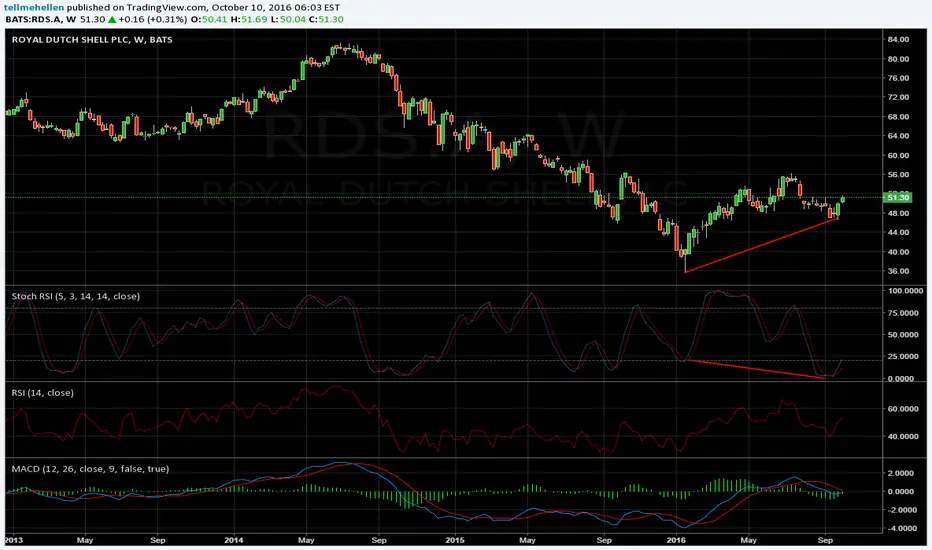Viewport: 932px width, 550px height.
Task: Click 25.0000 on the Stoch RSI axis
Action: coord(905,357)
